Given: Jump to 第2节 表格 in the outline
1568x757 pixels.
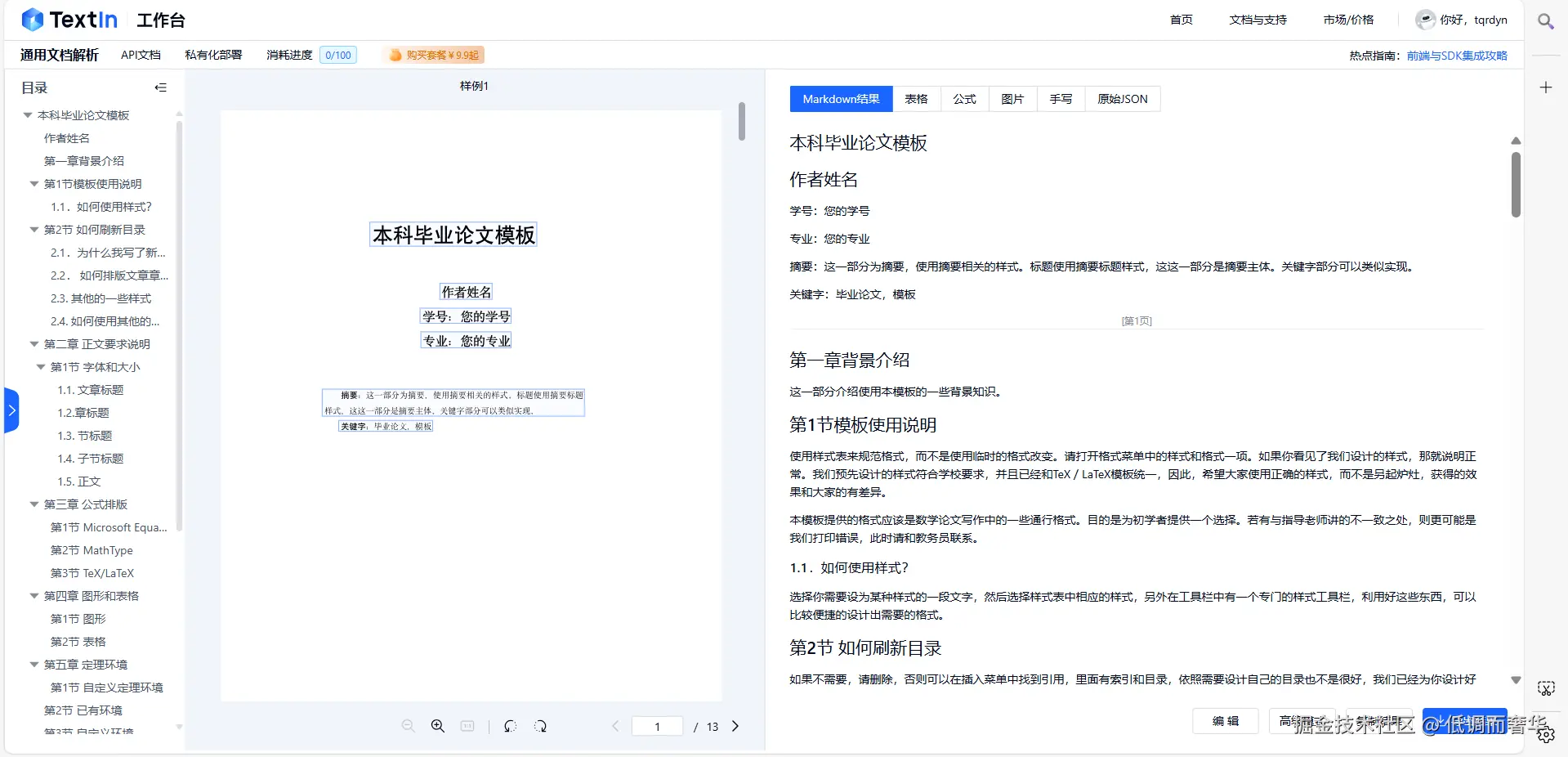Looking at the screenshot, I should 78,642.
